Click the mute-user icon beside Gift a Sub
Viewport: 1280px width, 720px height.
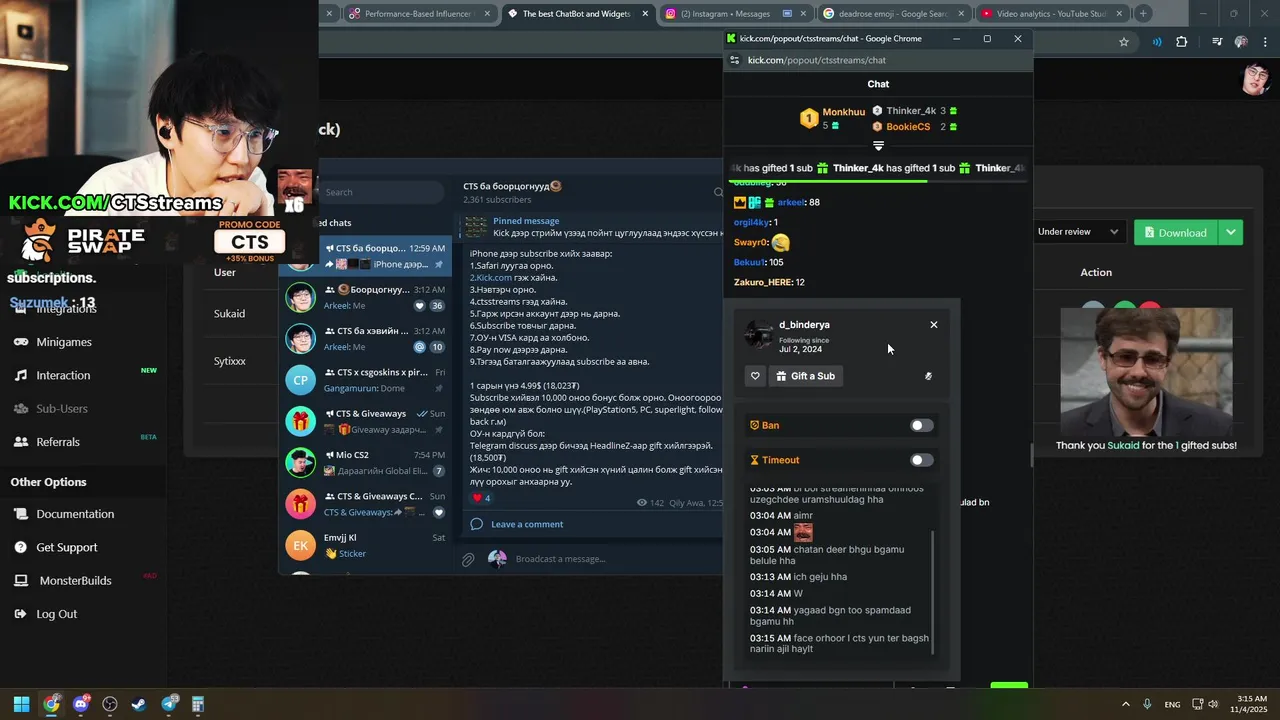[x=928, y=376]
